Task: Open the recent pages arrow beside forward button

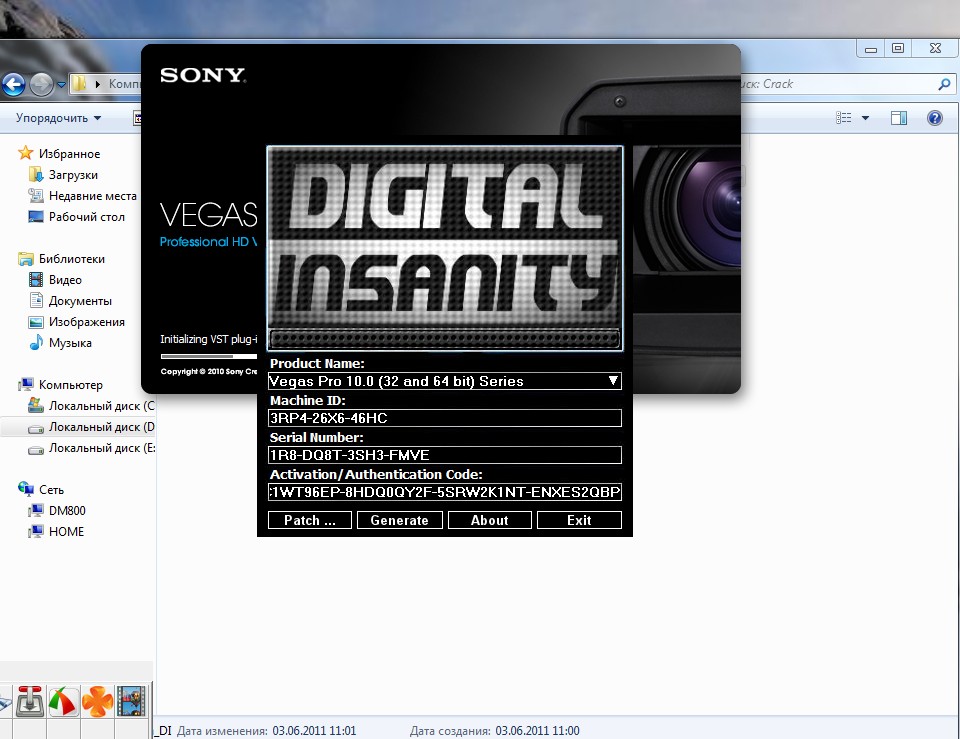Action: pyautogui.click(x=61, y=84)
